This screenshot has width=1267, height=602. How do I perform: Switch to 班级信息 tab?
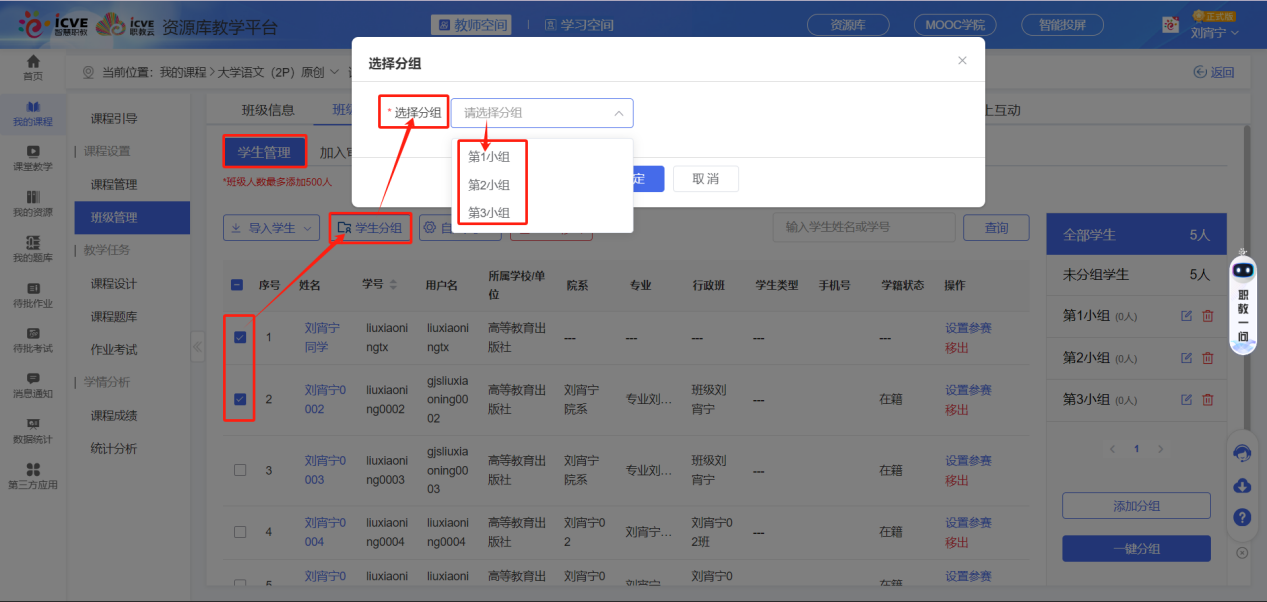point(268,110)
